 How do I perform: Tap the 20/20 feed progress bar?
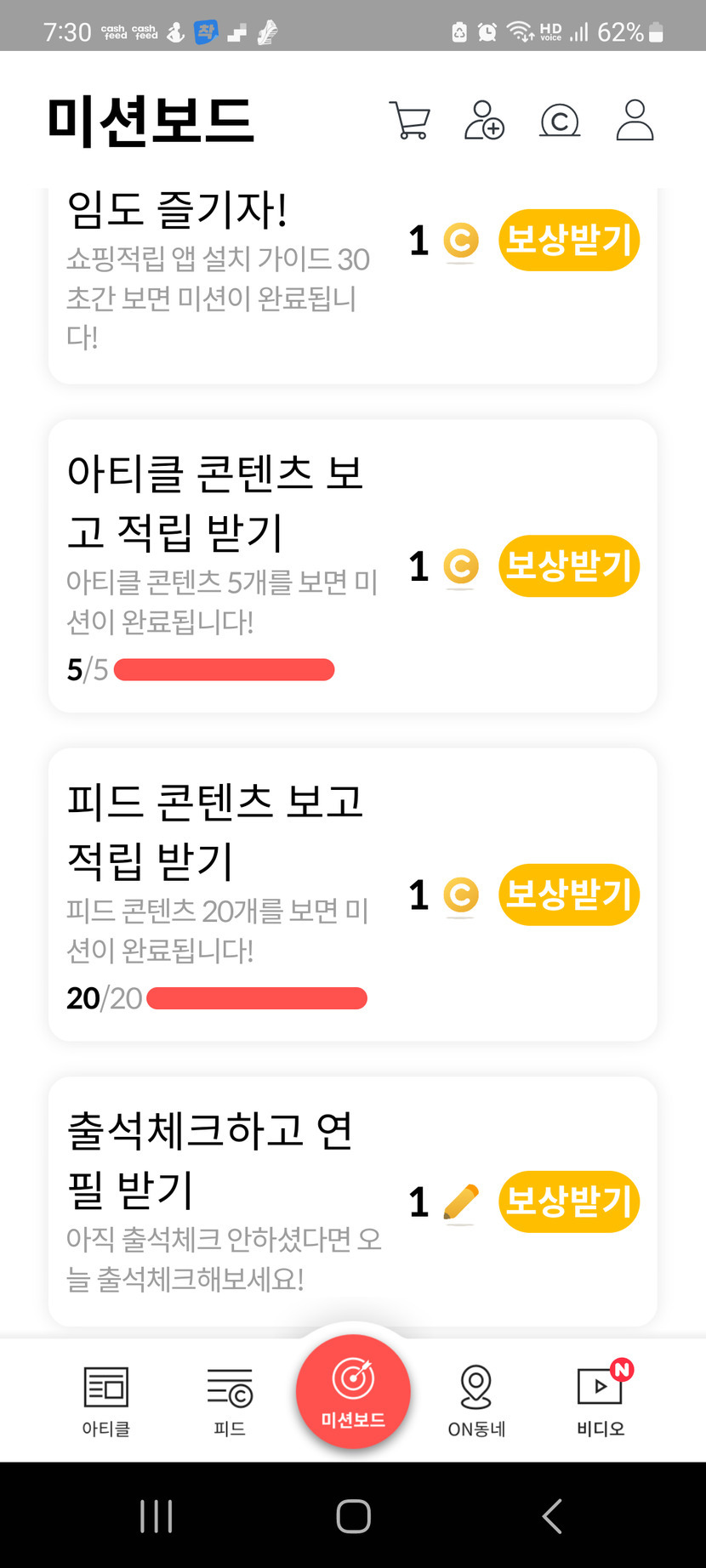[x=256, y=998]
